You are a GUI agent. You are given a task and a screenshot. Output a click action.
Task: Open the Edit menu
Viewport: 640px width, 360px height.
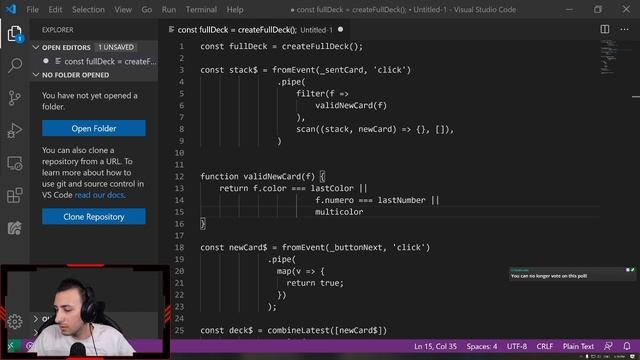click(x=55, y=9)
